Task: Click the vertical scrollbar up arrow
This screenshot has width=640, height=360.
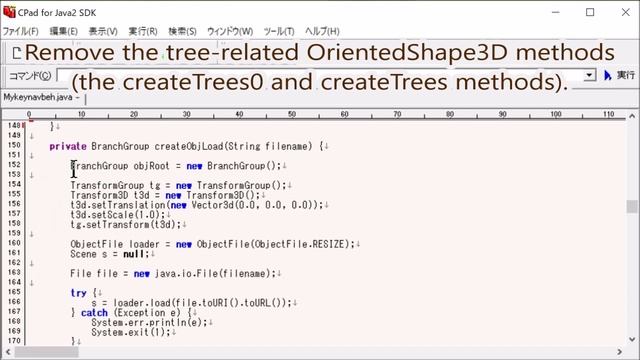Action: pos(632,116)
